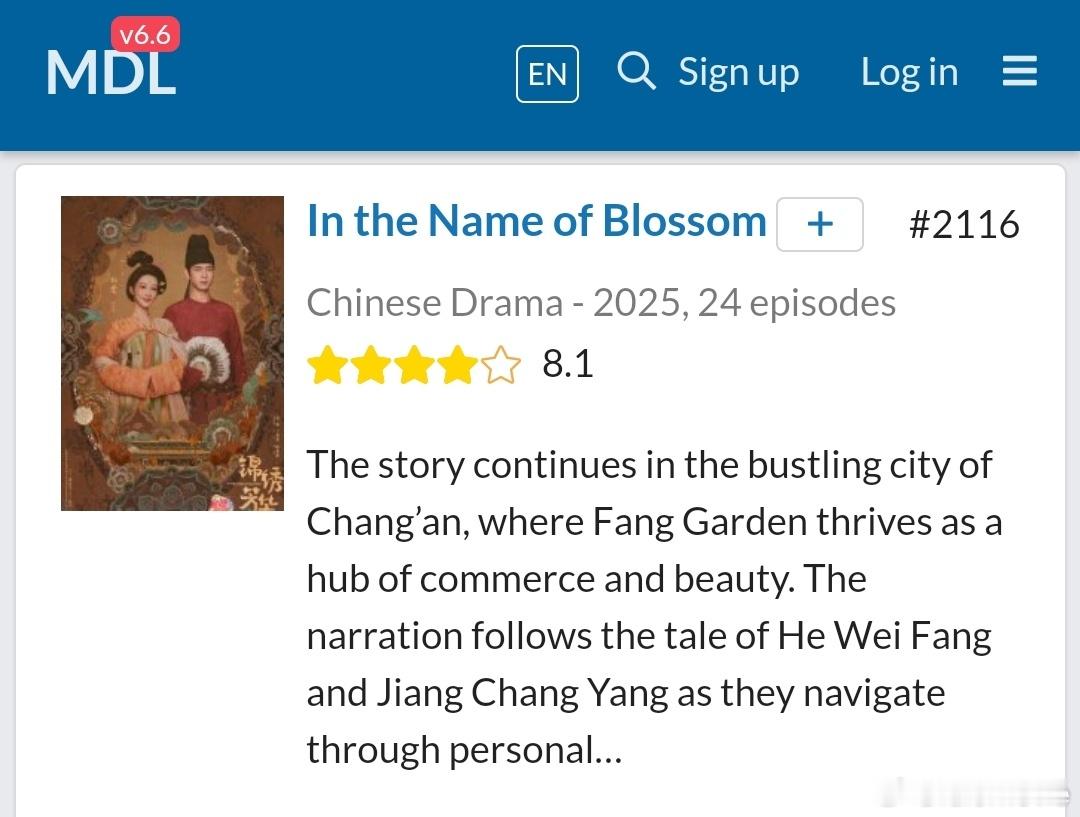Click the first yellow rating star
This screenshot has height=817, width=1080.
[327, 364]
